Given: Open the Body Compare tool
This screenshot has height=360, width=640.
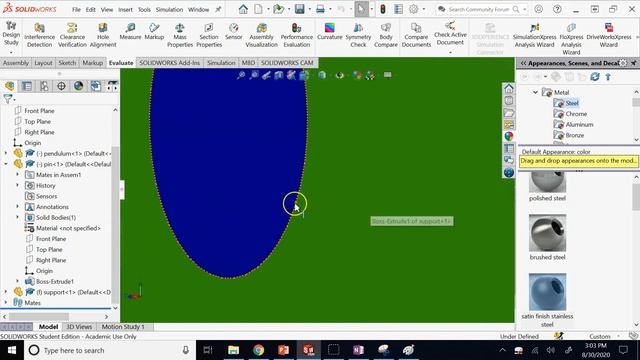Looking at the screenshot, I should point(386,35).
